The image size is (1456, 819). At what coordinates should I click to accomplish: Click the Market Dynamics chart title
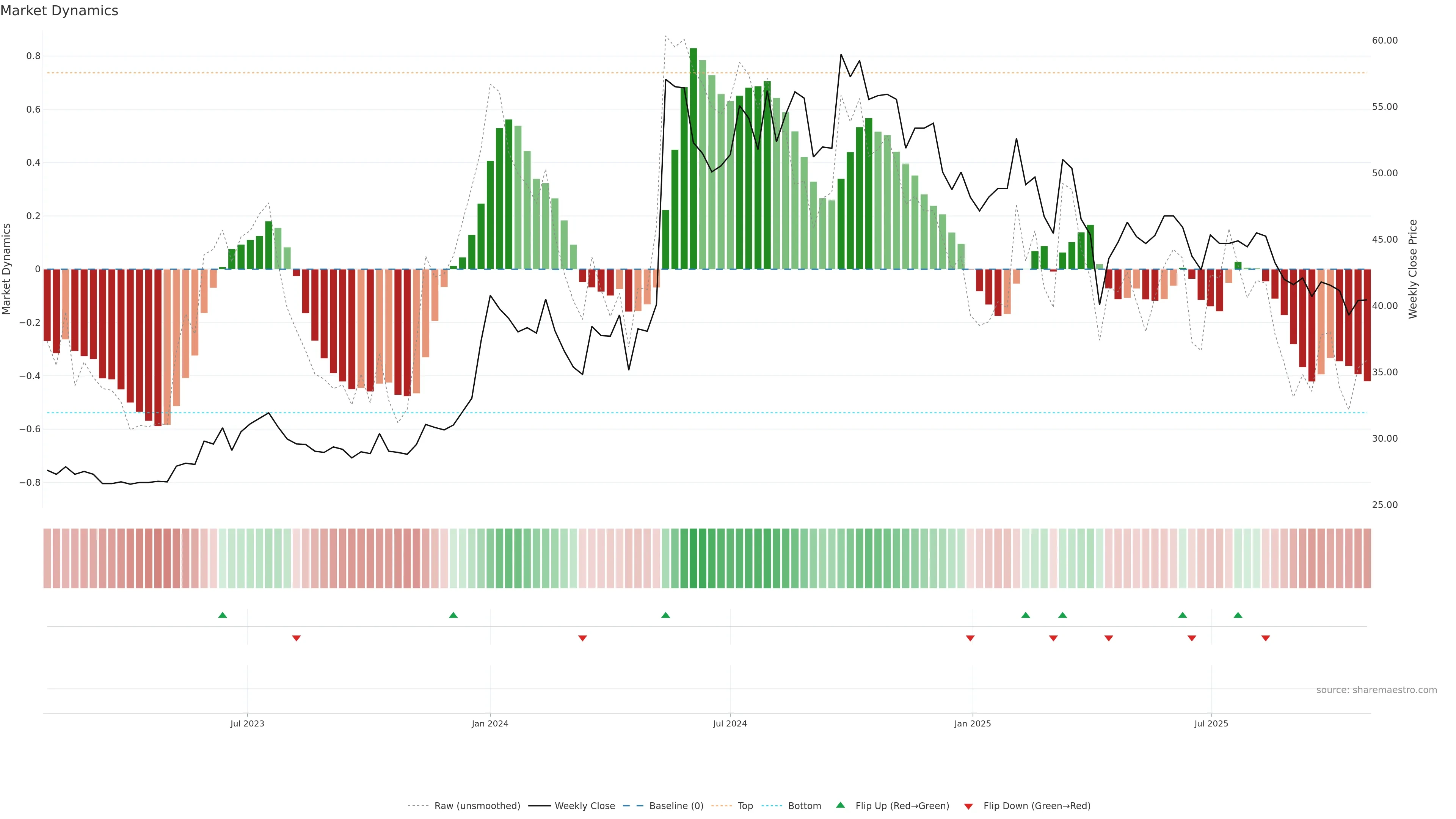click(x=60, y=11)
